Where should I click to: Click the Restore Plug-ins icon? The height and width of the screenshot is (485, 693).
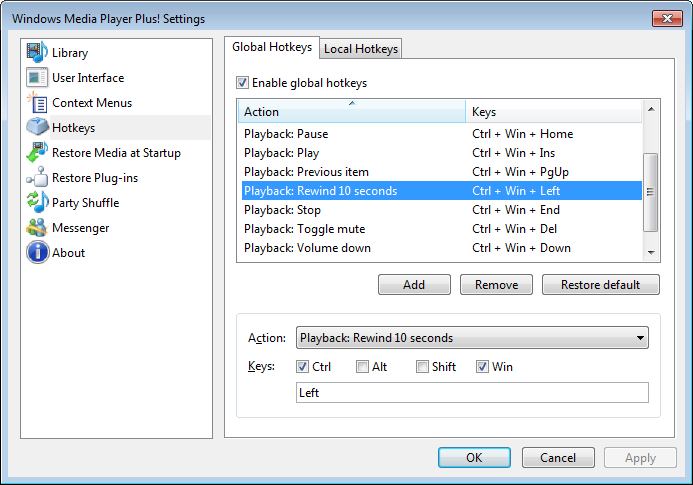click(37, 177)
